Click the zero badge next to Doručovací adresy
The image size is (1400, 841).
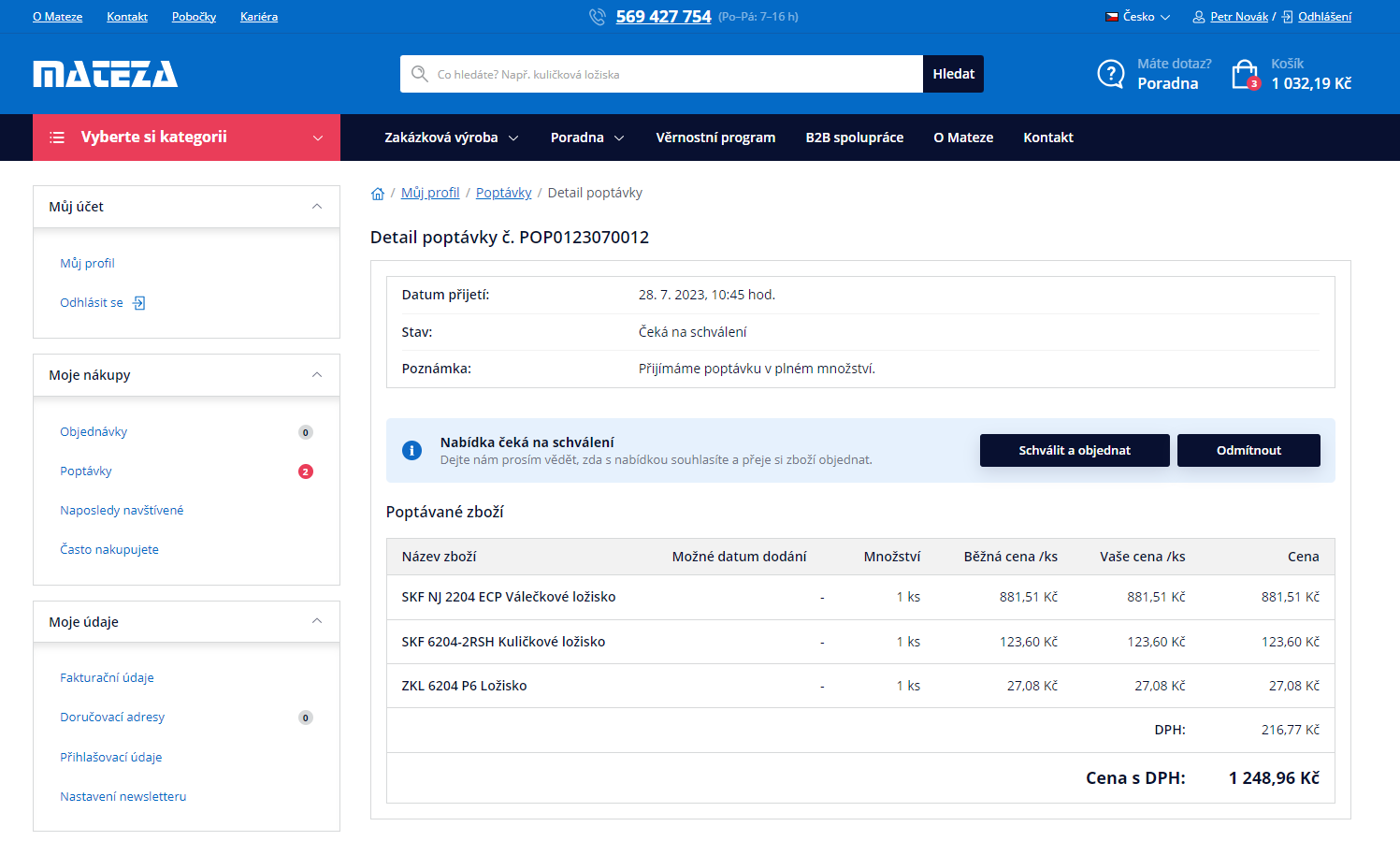click(x=306, y=718)
